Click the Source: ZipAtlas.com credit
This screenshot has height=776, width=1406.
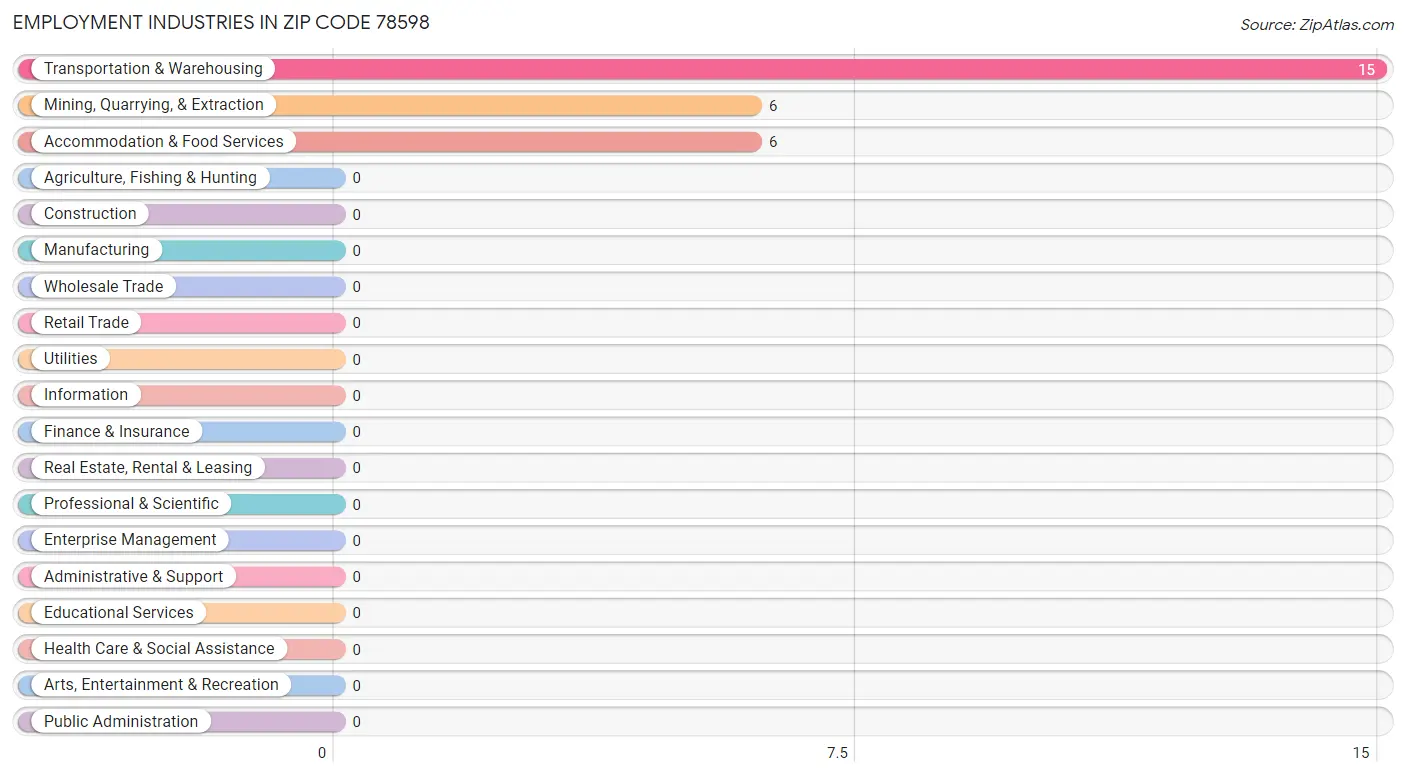(1317, 25)
